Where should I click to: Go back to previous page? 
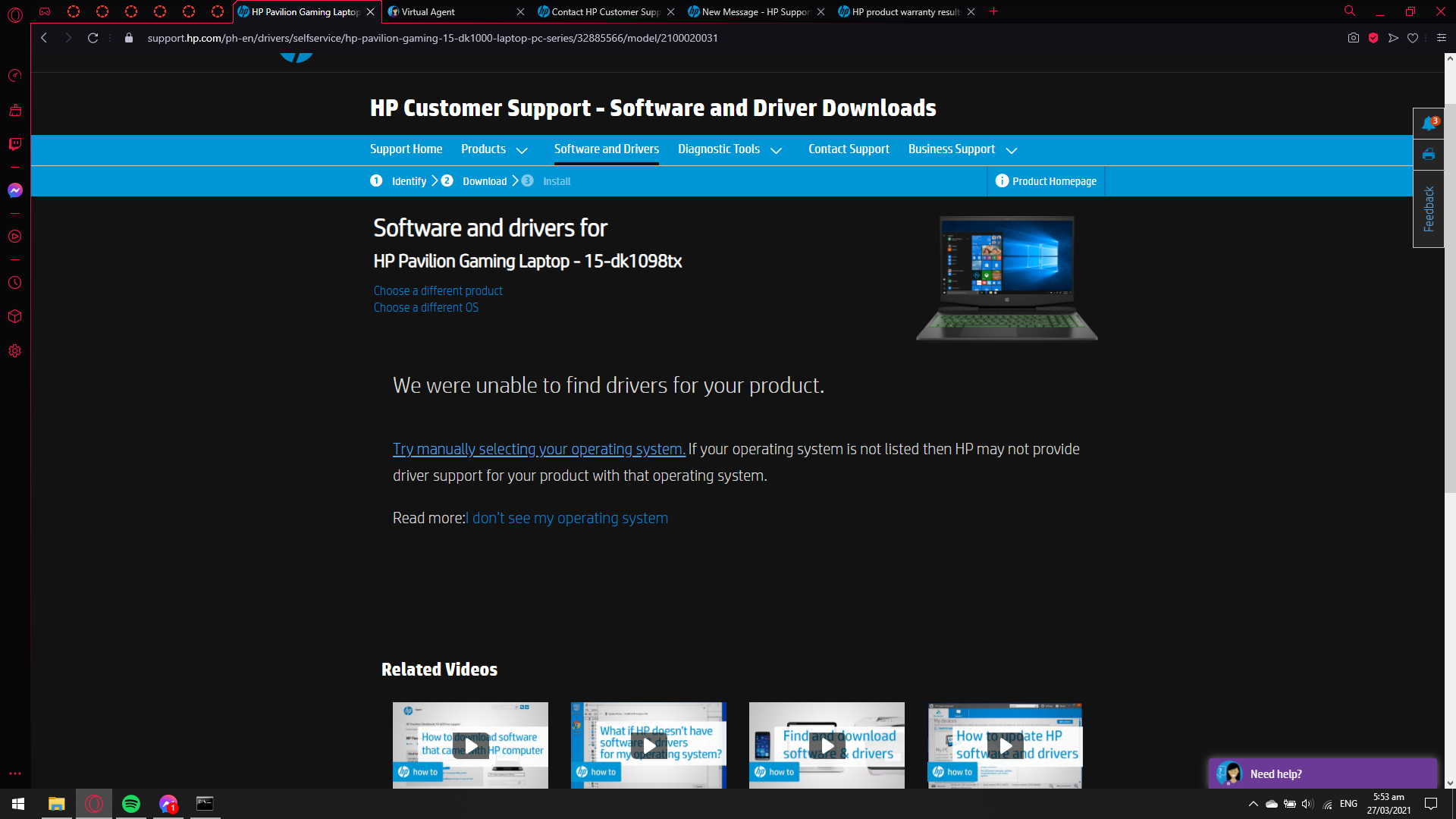coord(44,38)
